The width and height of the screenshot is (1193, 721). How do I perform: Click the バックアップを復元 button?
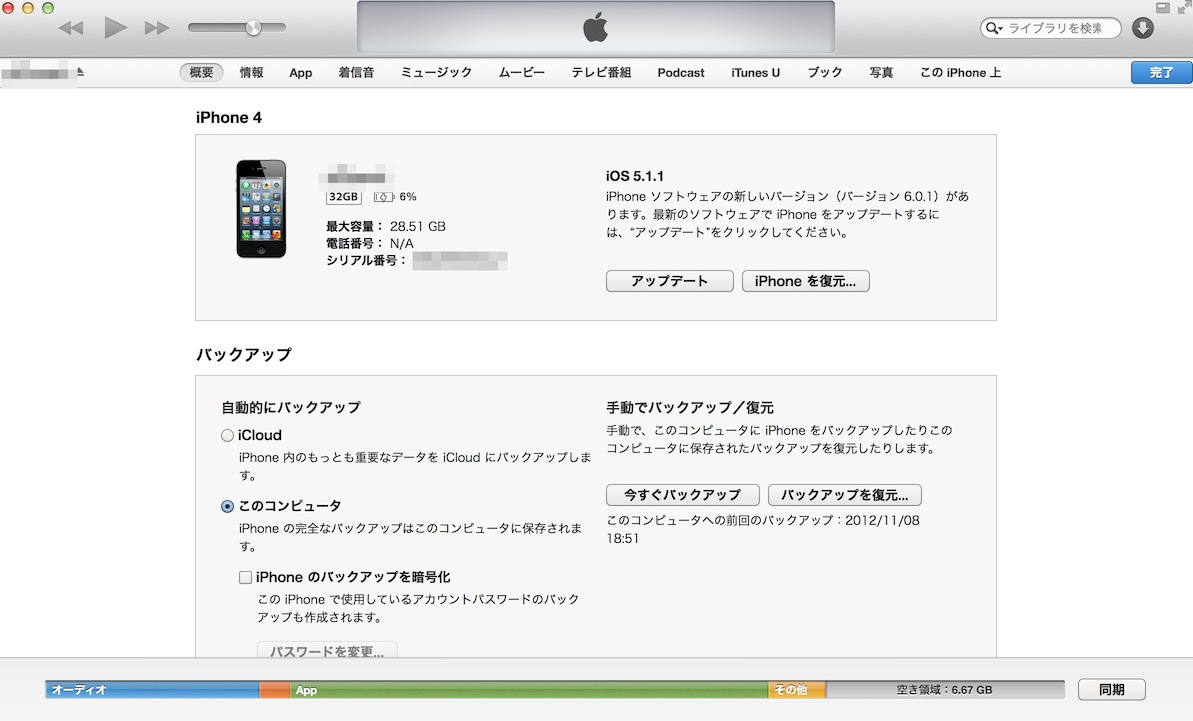click(845, 494)
